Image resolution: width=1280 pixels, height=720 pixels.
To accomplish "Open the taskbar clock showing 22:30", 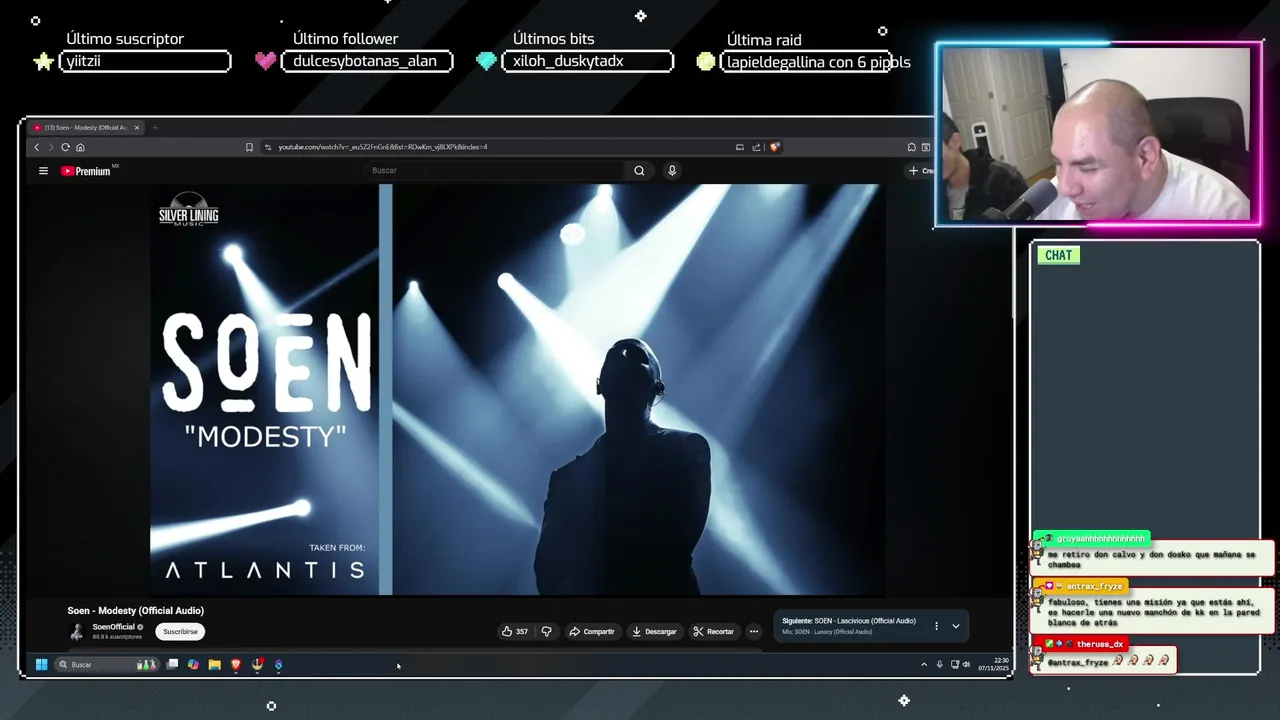I will pos(994,664).
